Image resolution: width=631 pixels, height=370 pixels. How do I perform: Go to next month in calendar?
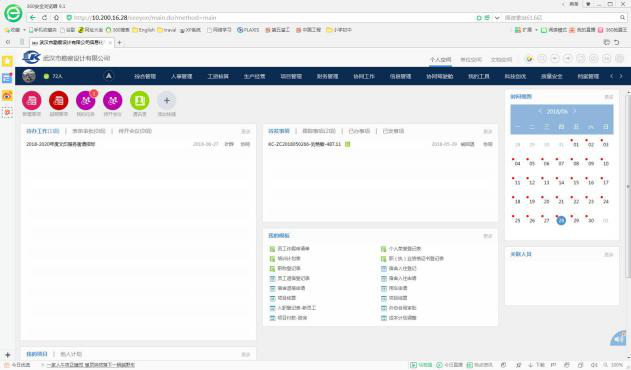[x=575, y=111]
